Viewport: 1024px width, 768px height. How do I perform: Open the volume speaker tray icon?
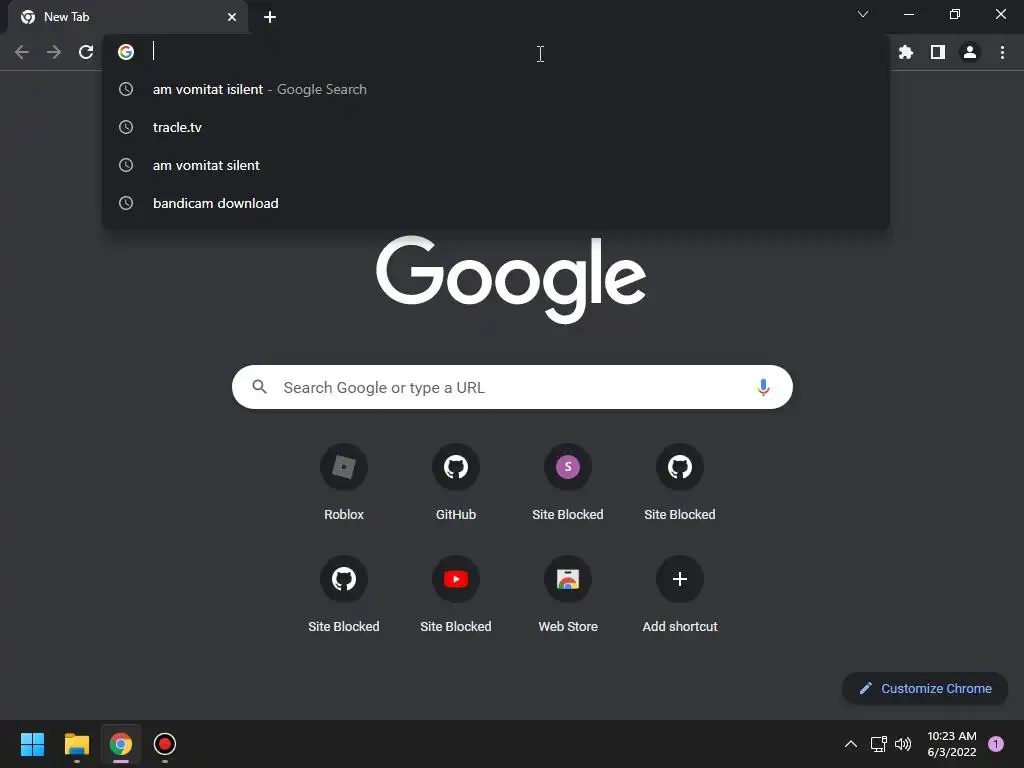[903, 744]
